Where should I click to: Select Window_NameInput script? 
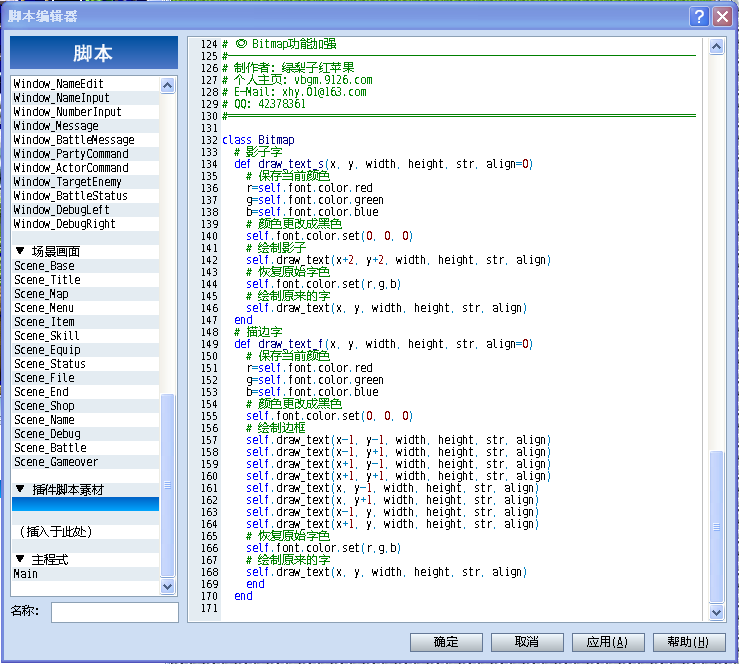coord(85,98)
